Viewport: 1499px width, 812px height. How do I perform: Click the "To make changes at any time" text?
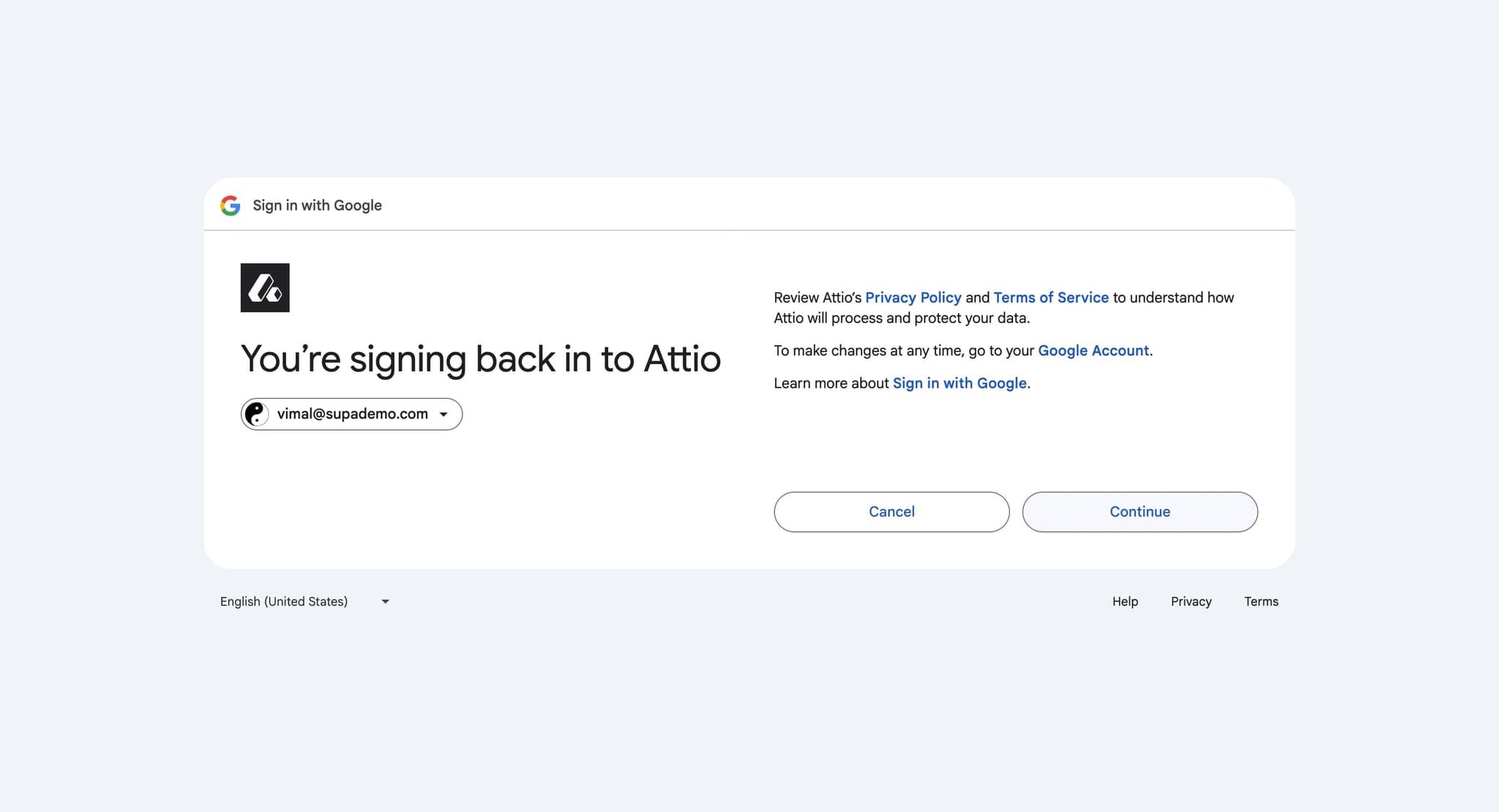point(904,350)
